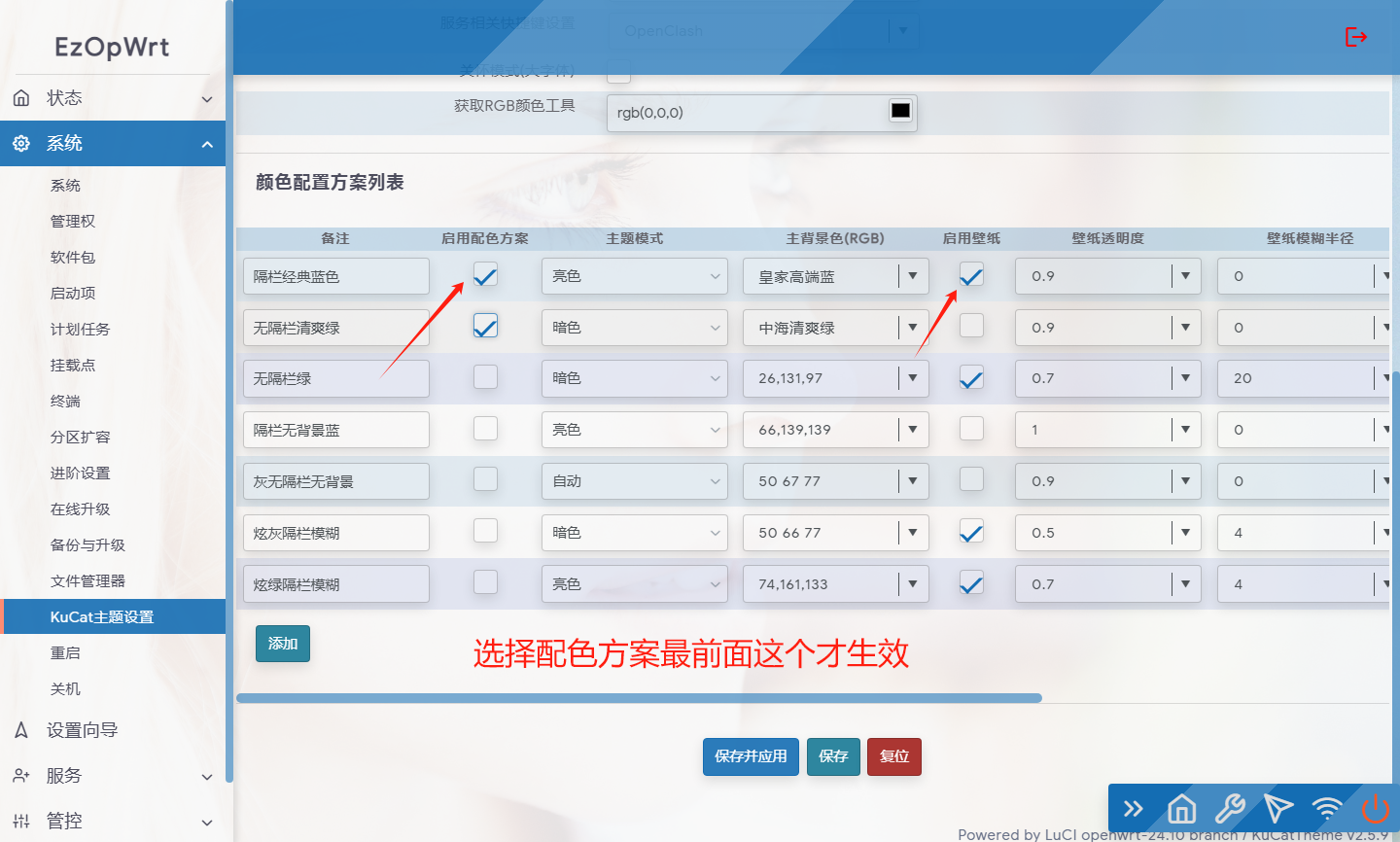Uncheck 启用配色方案 for 隔栏经典蓝色 row
The height and width of the screenshot is (842, 1400).
[485, 275]
